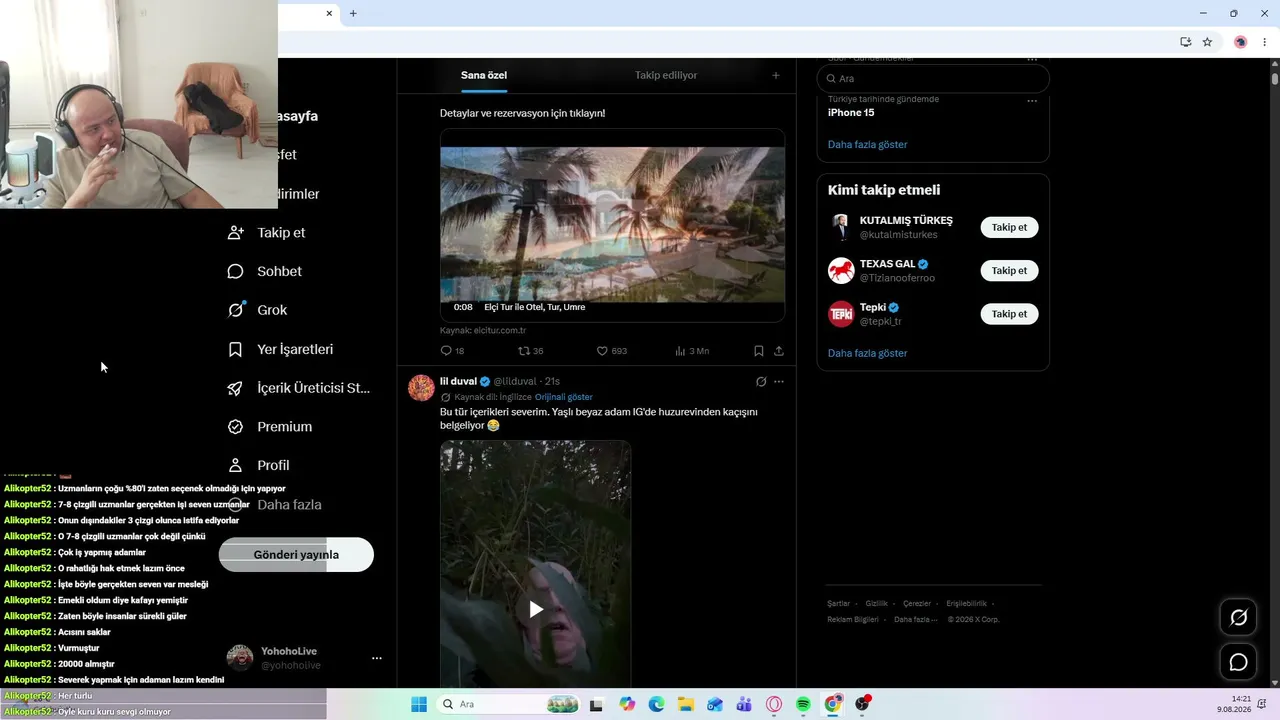Open the Chrome three-dot menu
The width and height of the screenshot is (1280, 720).
point(1265,42)
